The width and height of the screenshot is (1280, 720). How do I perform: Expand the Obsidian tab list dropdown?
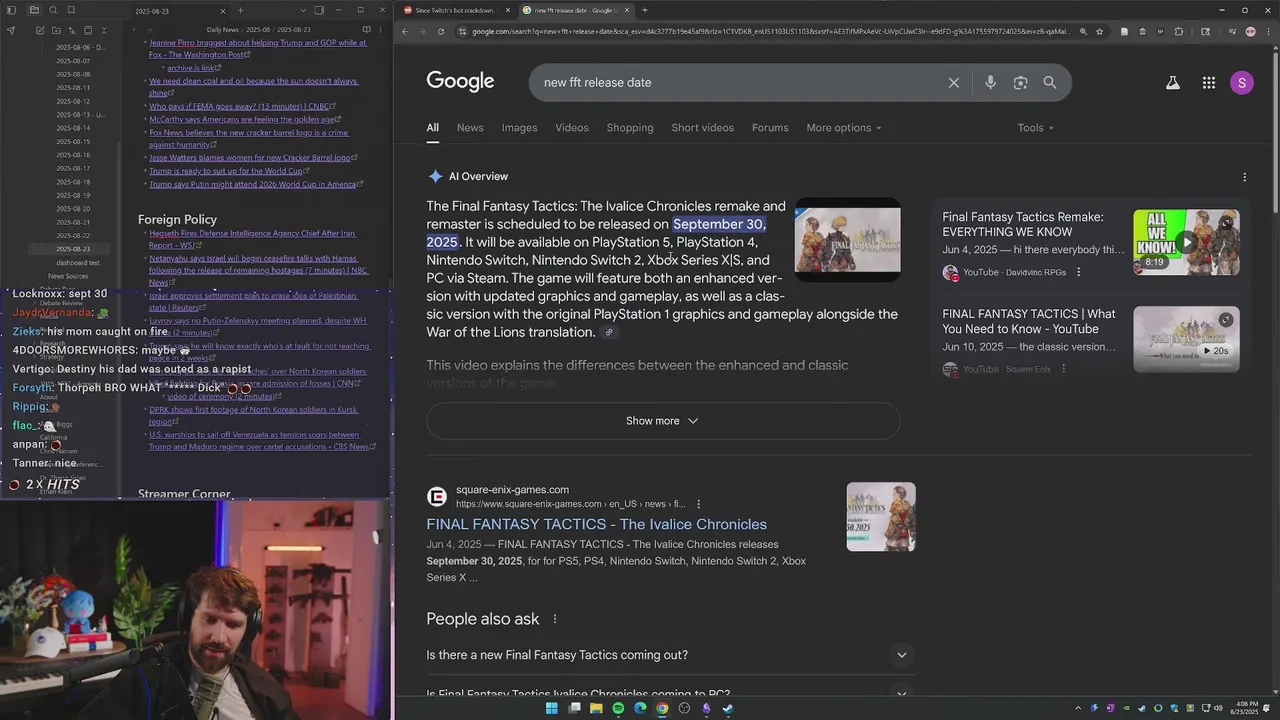coord(302,10)
